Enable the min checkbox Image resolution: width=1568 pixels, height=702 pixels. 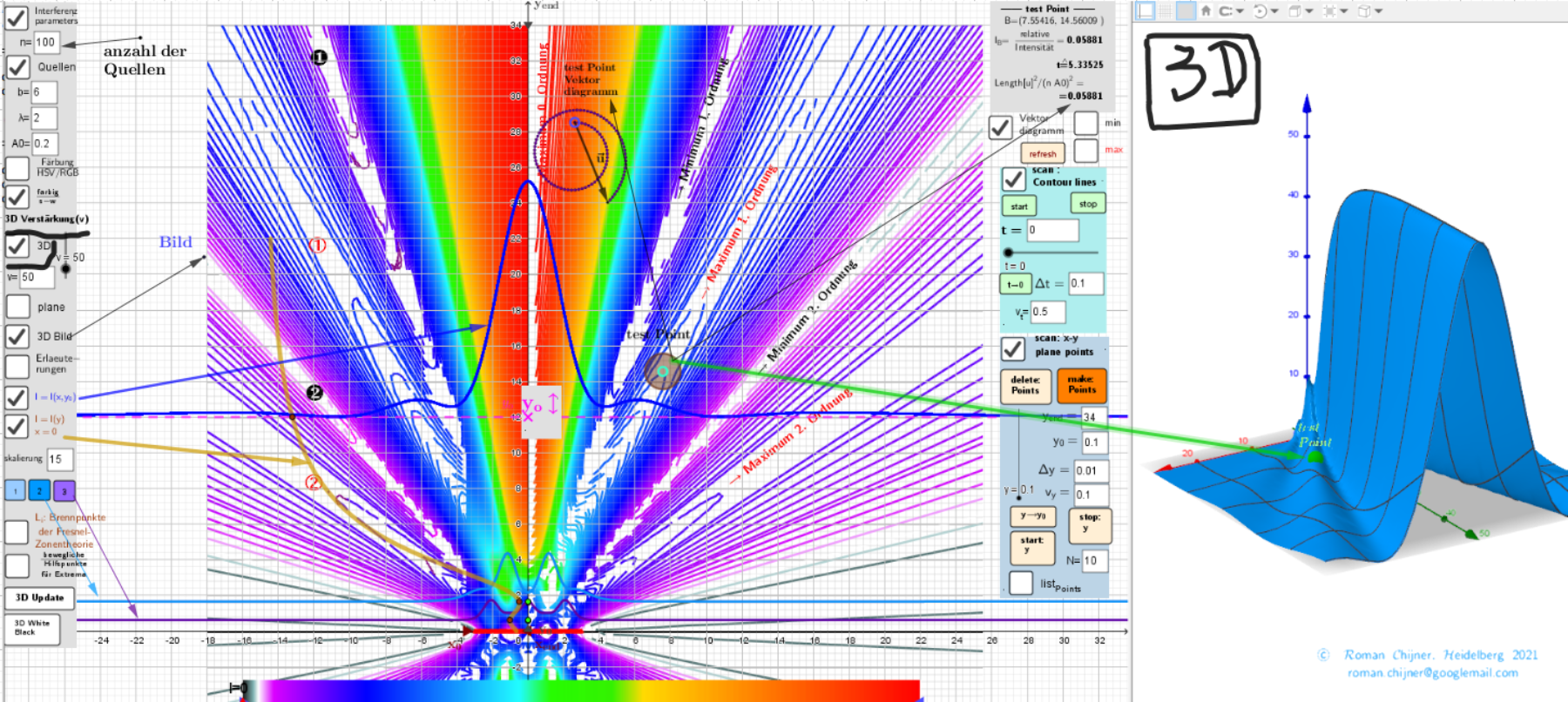point(1086,123)
